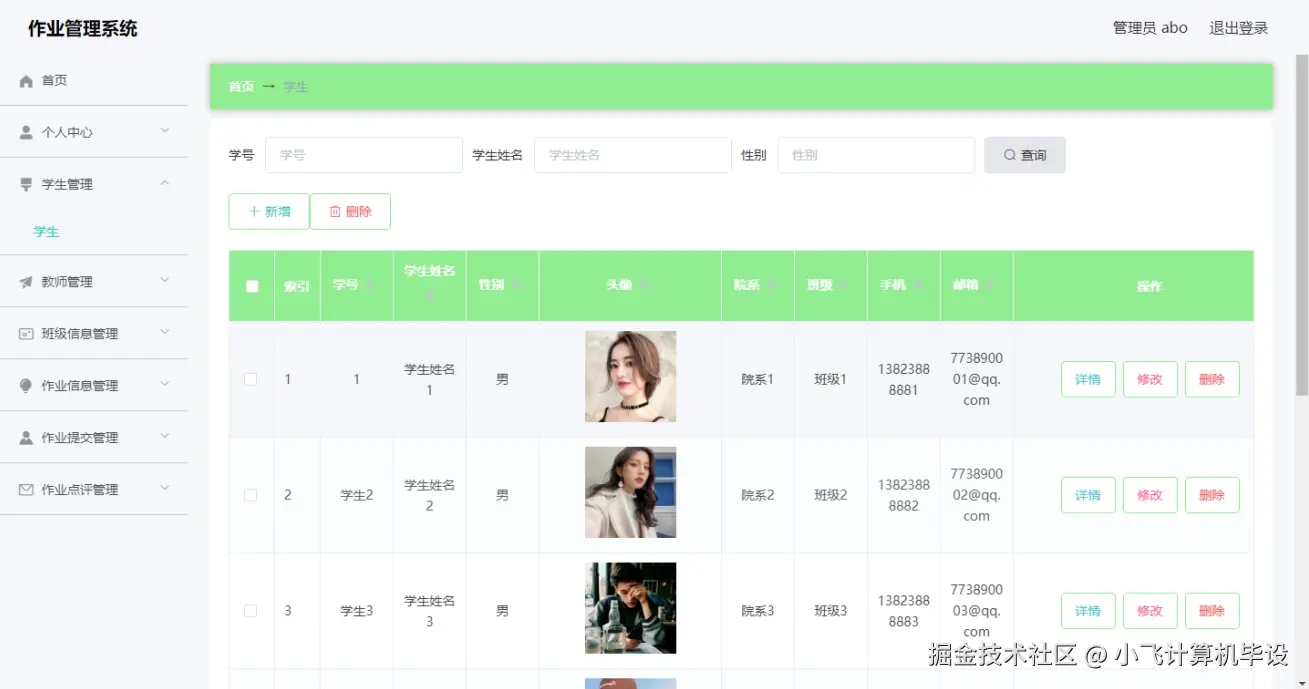Click 退出登录 to log out
The height and width of the screenshot is (689, 1309).
click(1239, 28)
